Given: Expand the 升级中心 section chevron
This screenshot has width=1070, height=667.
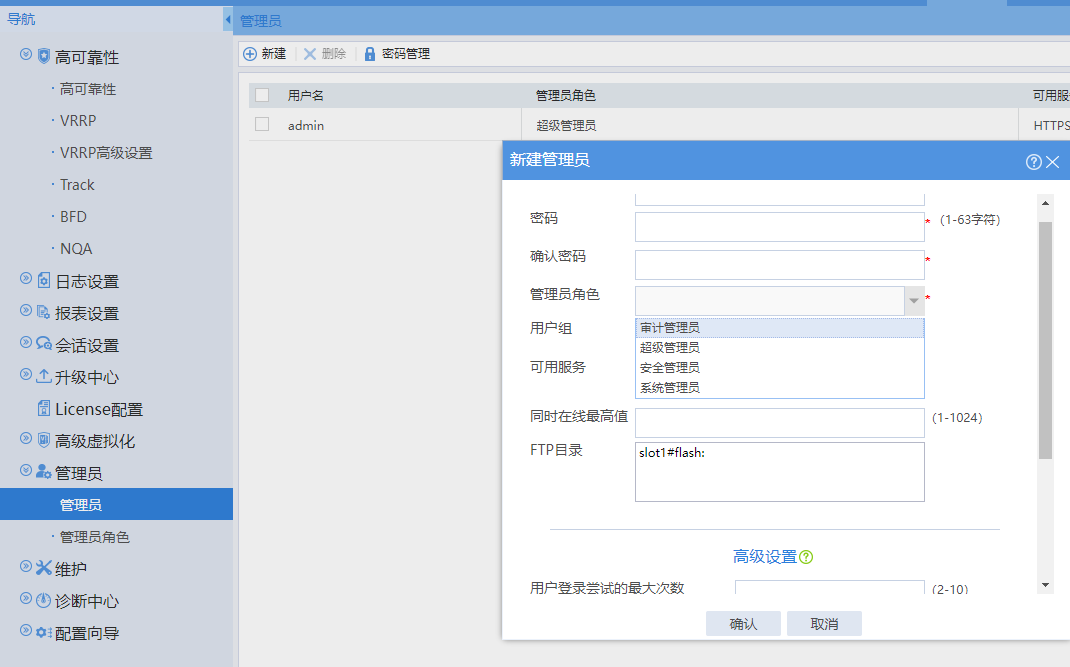Looking at the screenshot, I should tap(26, 374).
